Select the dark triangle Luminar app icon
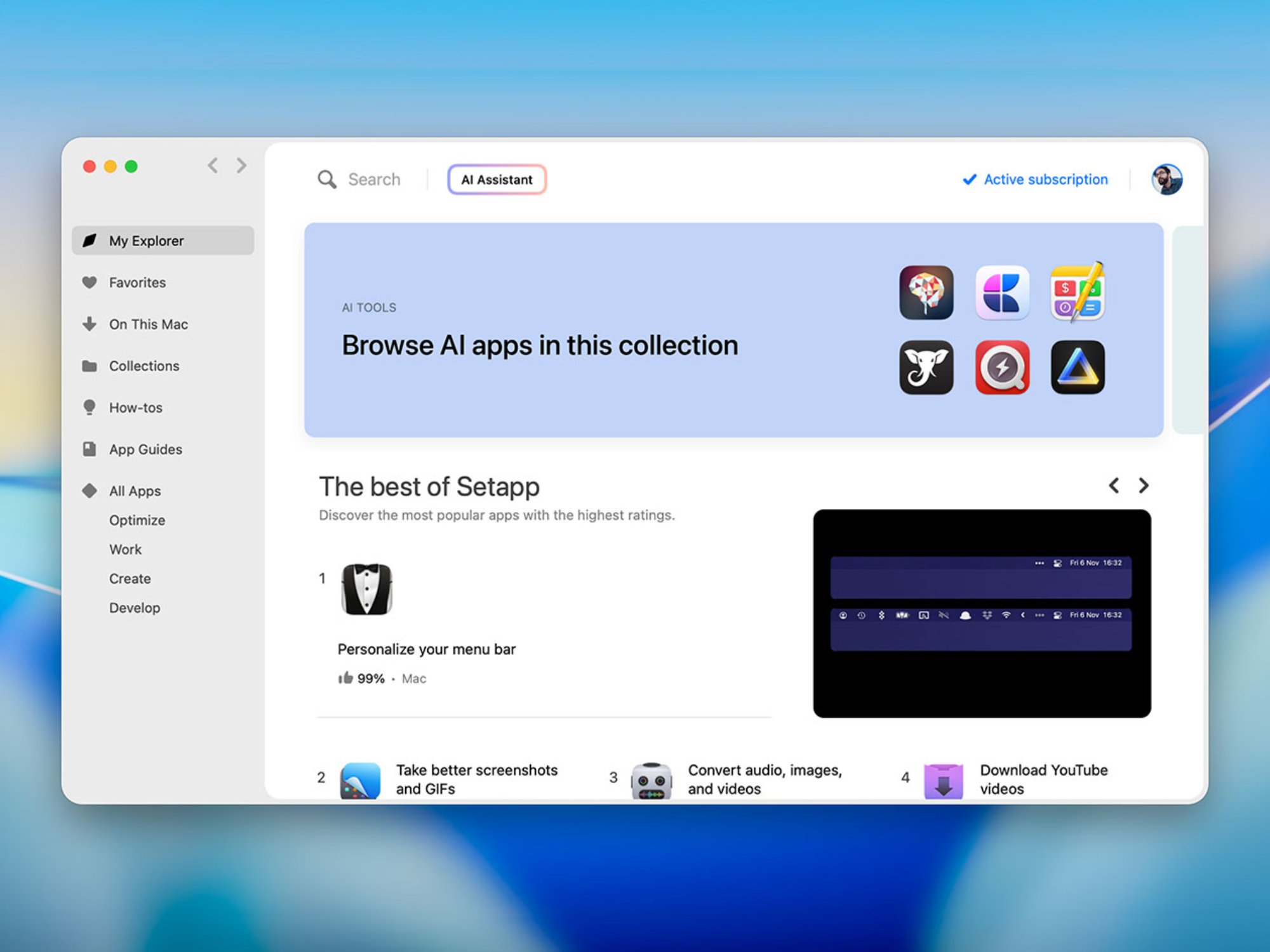Viewport: 1270px width, 952px height. pos(1078,368)
